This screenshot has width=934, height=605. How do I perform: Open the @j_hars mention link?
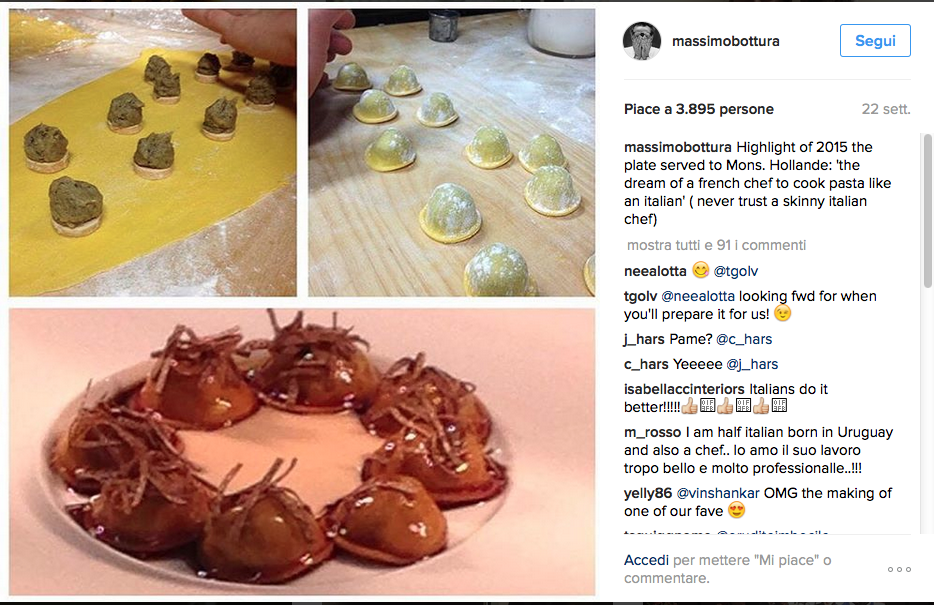[752, 363]
